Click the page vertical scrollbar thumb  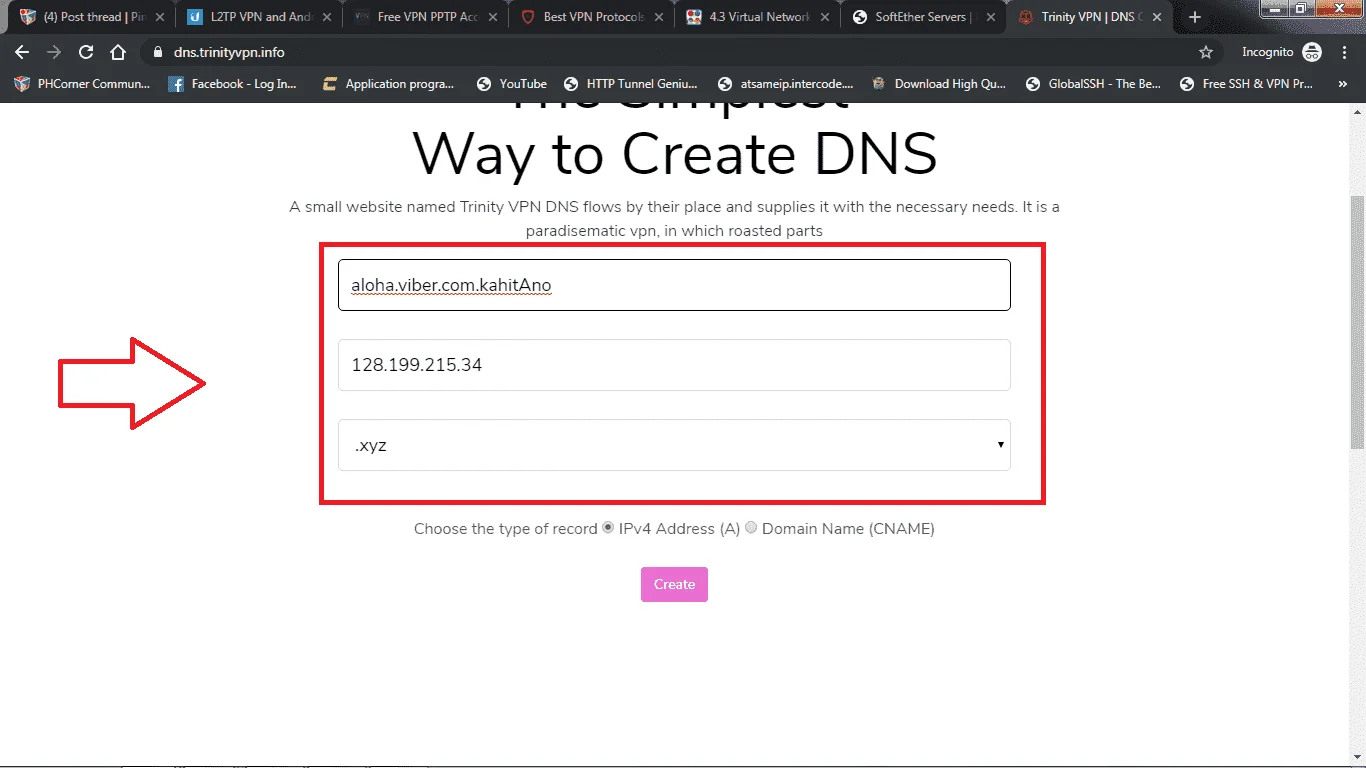(1357, 320)
